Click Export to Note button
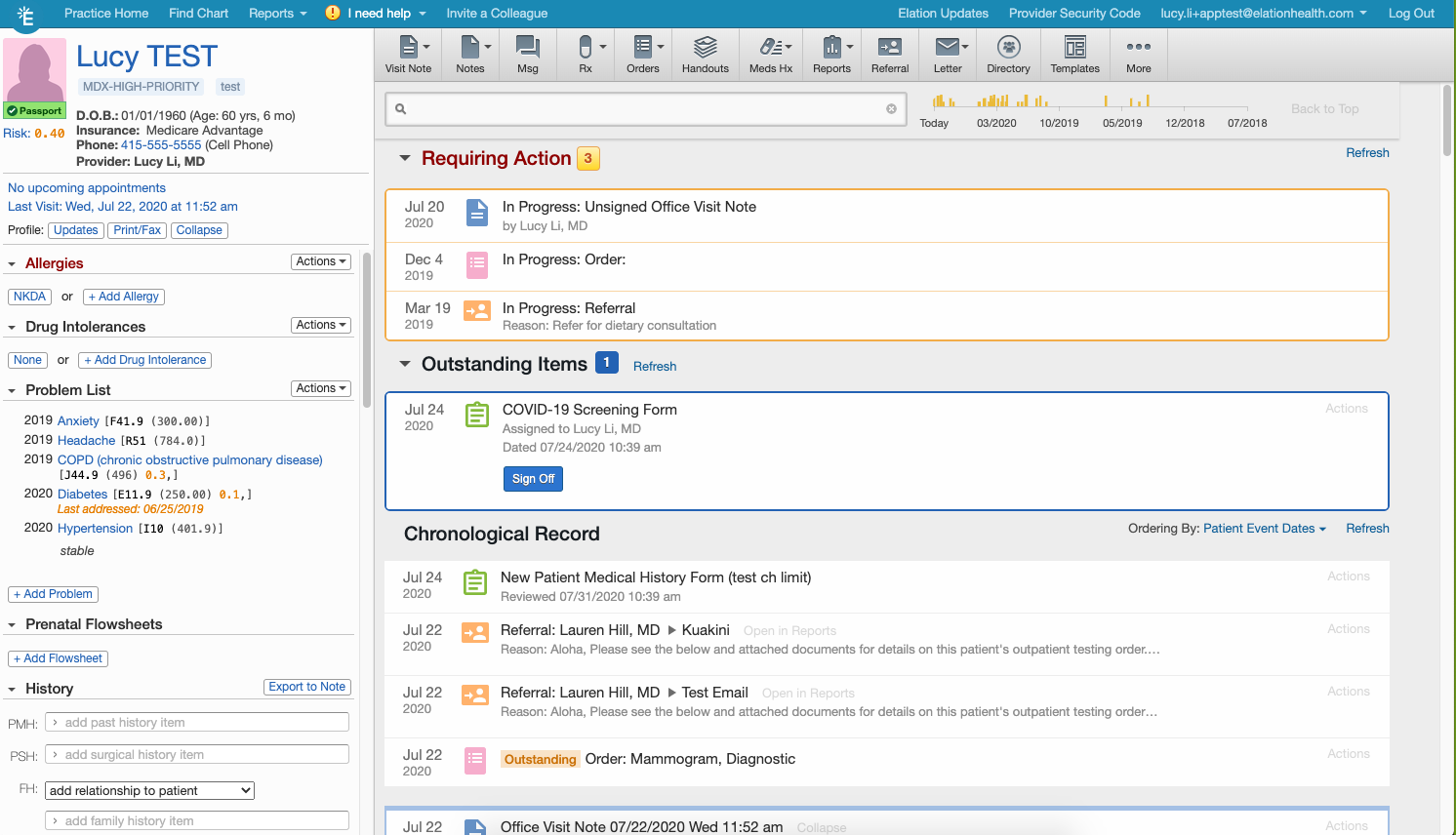1456x835 pixels. [307, 687]
